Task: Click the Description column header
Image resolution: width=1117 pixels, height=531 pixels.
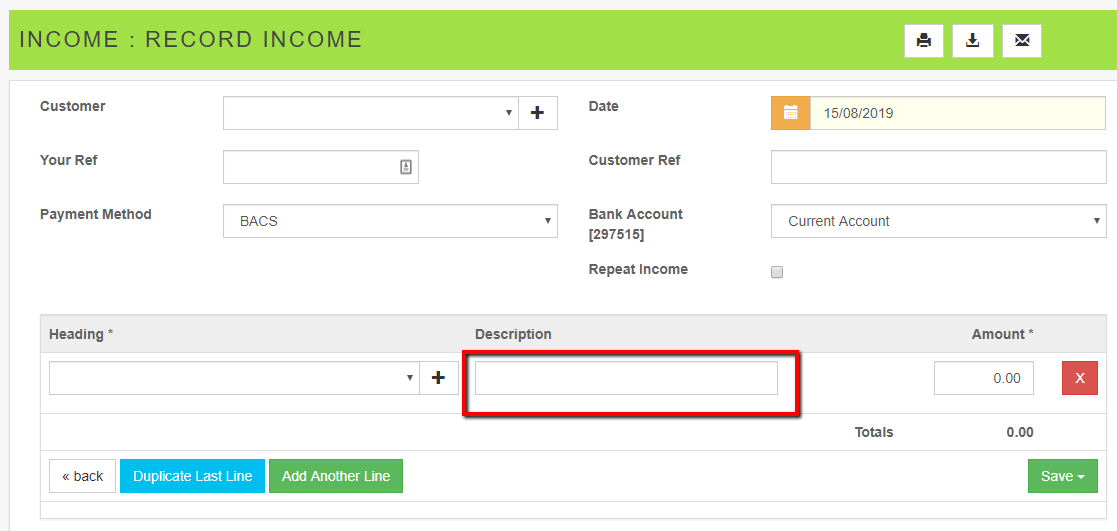Action: 513,334
